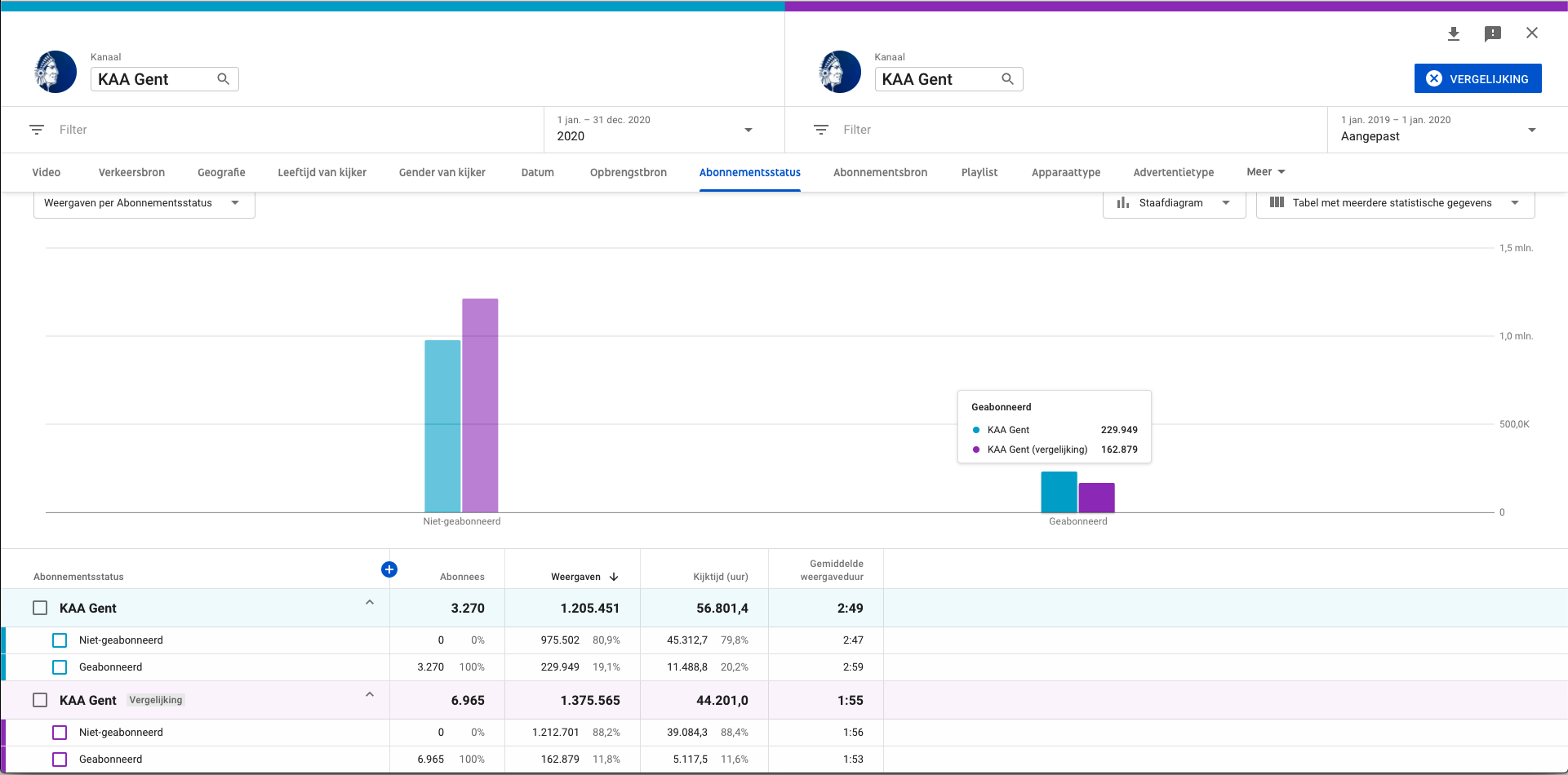Click the blue Geabonneerd bar
This screenshot has height=775, width=1568.
pyautogui.click(x=1059, y=492)
